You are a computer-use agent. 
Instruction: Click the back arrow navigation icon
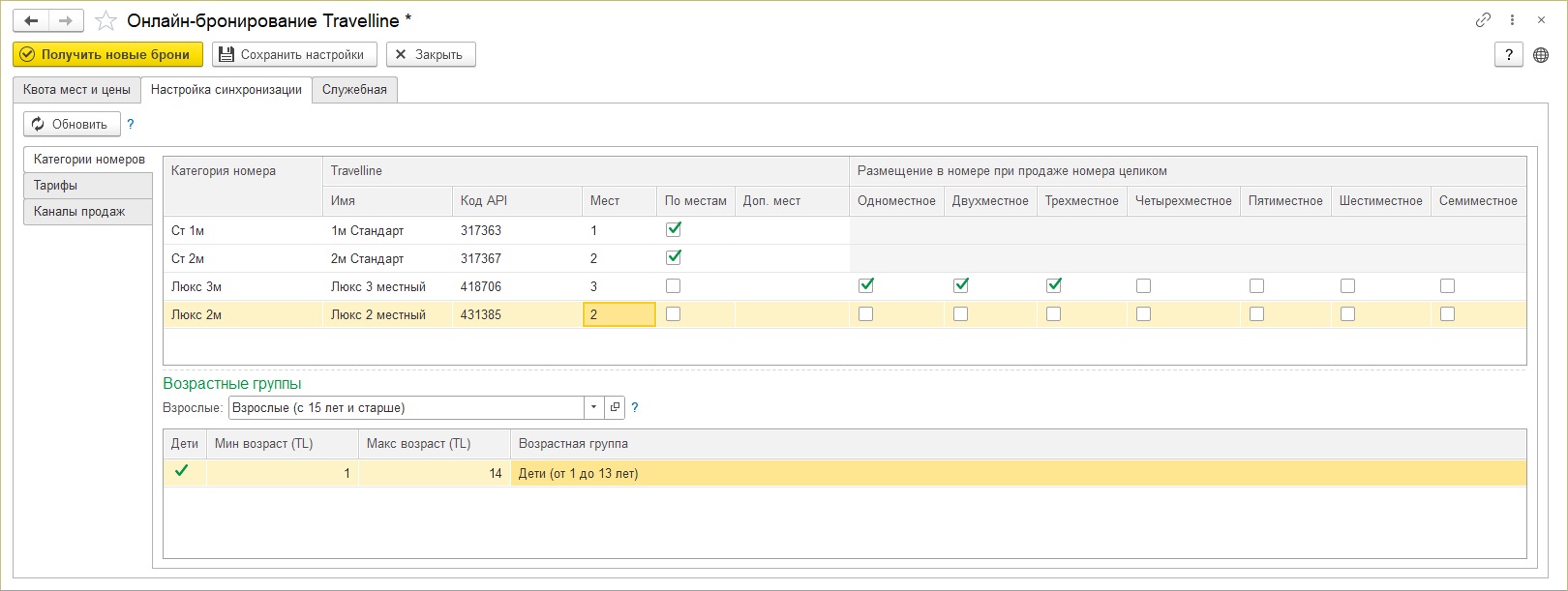(31, 20)
